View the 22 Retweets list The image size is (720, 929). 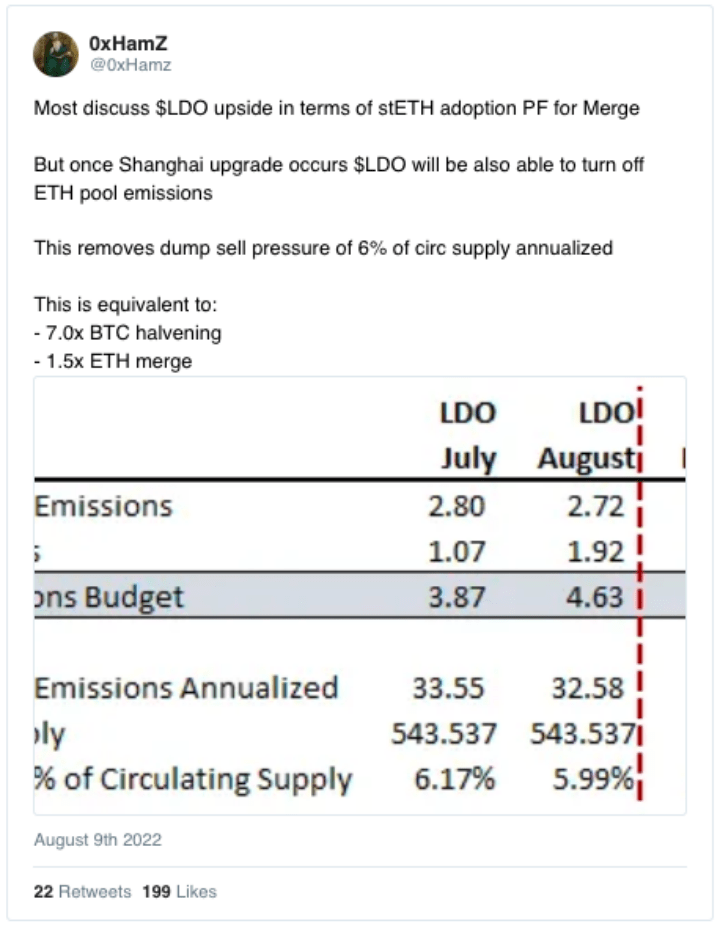coord(82,891)
